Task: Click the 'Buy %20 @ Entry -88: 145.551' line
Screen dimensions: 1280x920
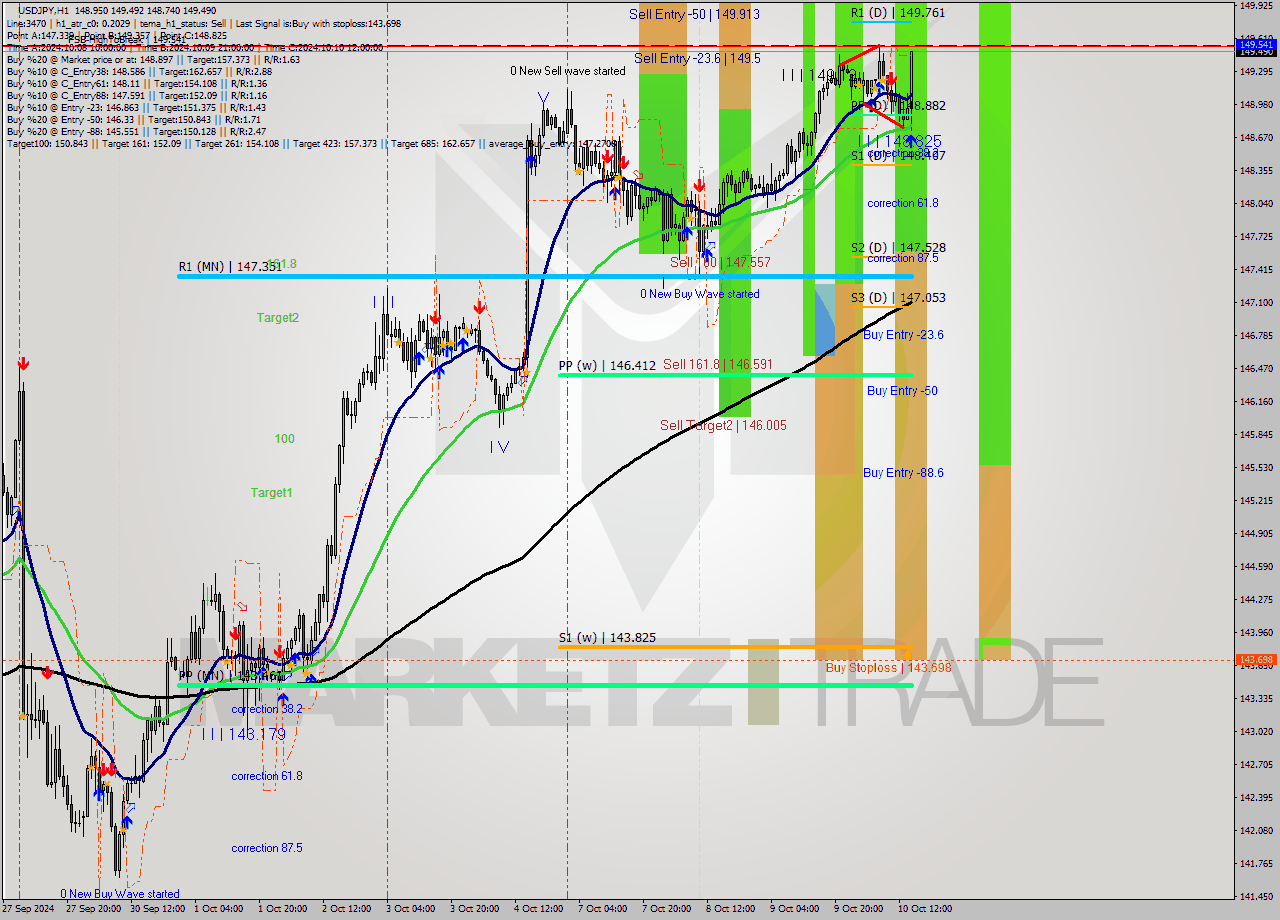Action: tap(136, 132)
